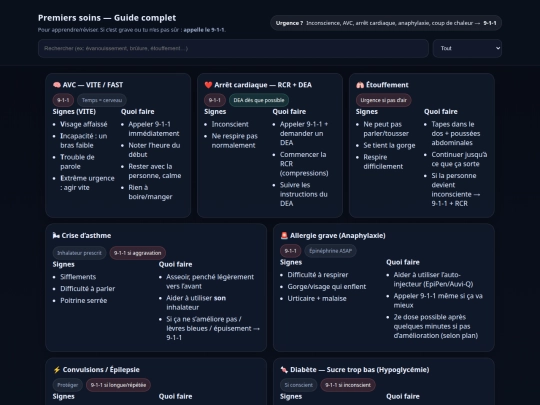This screenshot has width=540, height=405.
Task: Open the Tout category dropdown
Action: coord(467,48)
